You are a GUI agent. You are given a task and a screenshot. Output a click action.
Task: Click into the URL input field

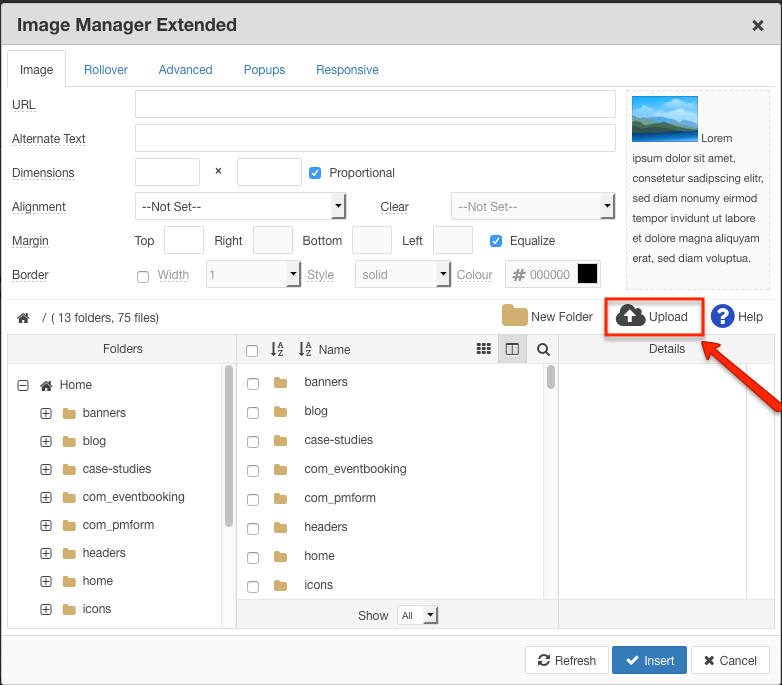pos(375,105)
